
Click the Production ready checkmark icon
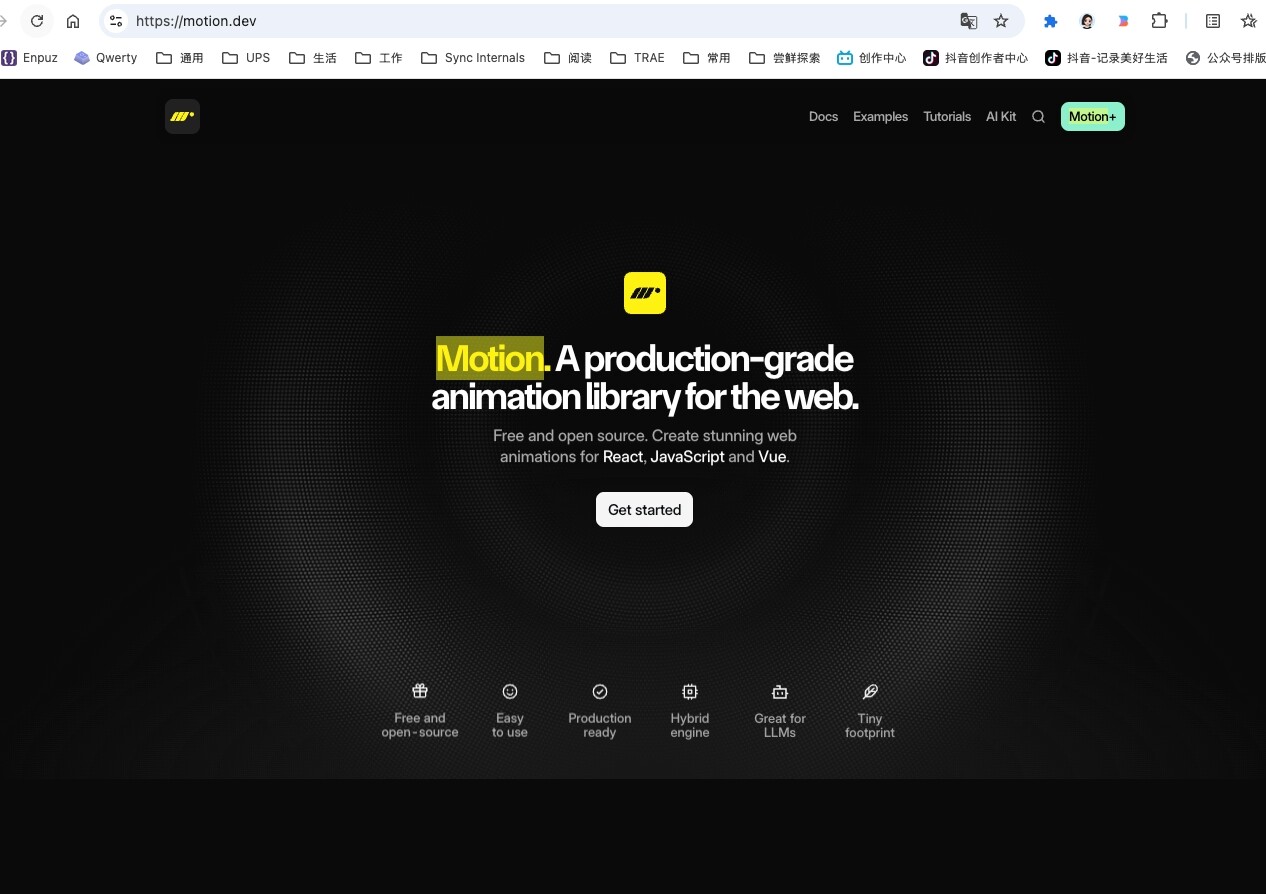pos(600,691)
